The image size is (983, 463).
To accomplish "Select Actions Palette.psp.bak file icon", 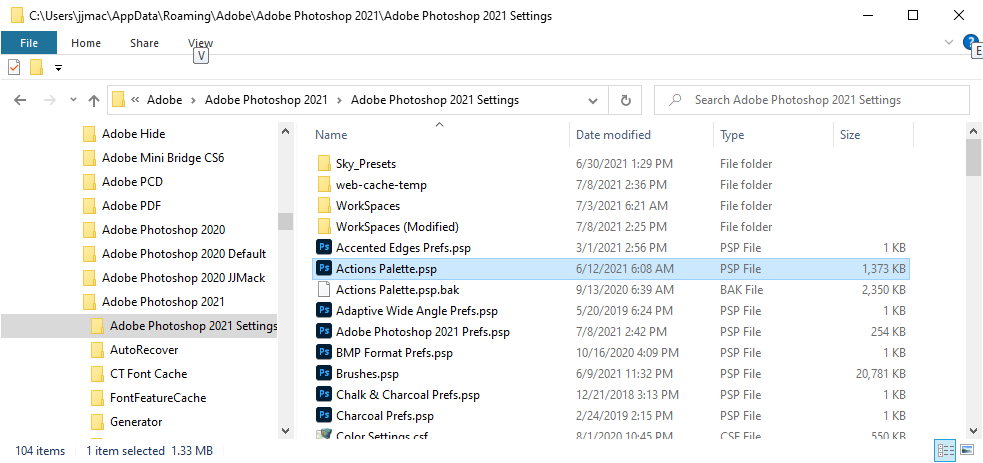I will click(x=324, y=289).
